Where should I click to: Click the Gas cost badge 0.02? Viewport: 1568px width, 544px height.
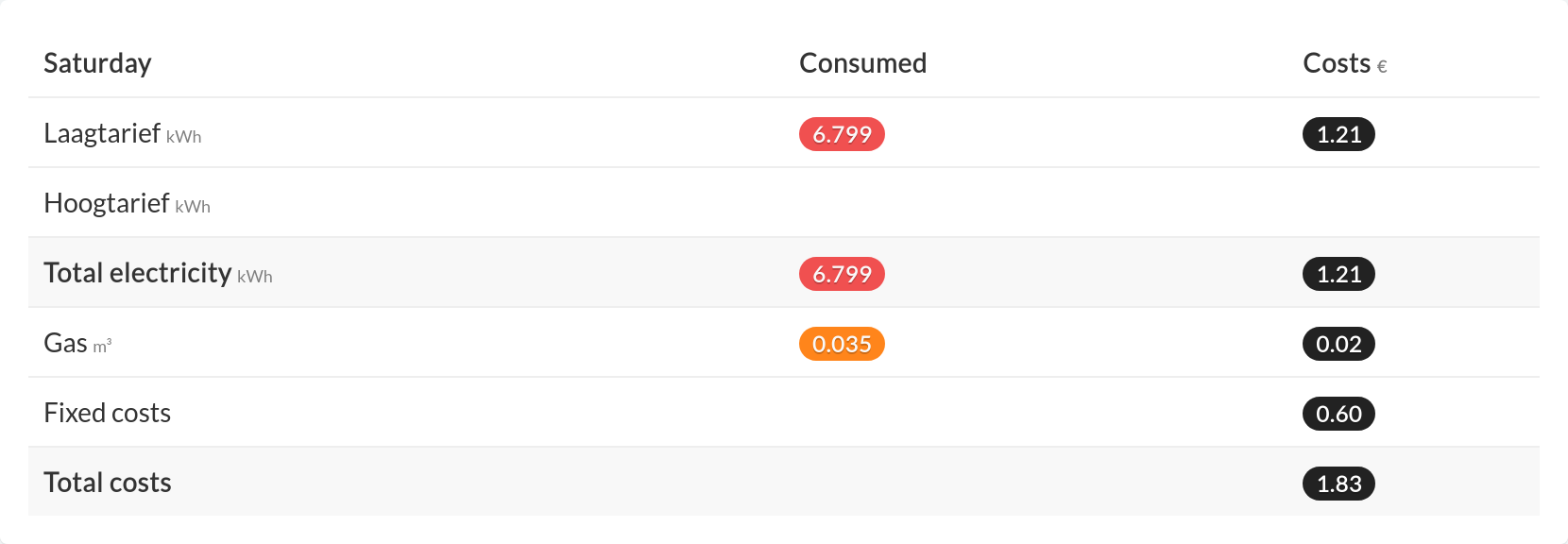(1338, 344)
